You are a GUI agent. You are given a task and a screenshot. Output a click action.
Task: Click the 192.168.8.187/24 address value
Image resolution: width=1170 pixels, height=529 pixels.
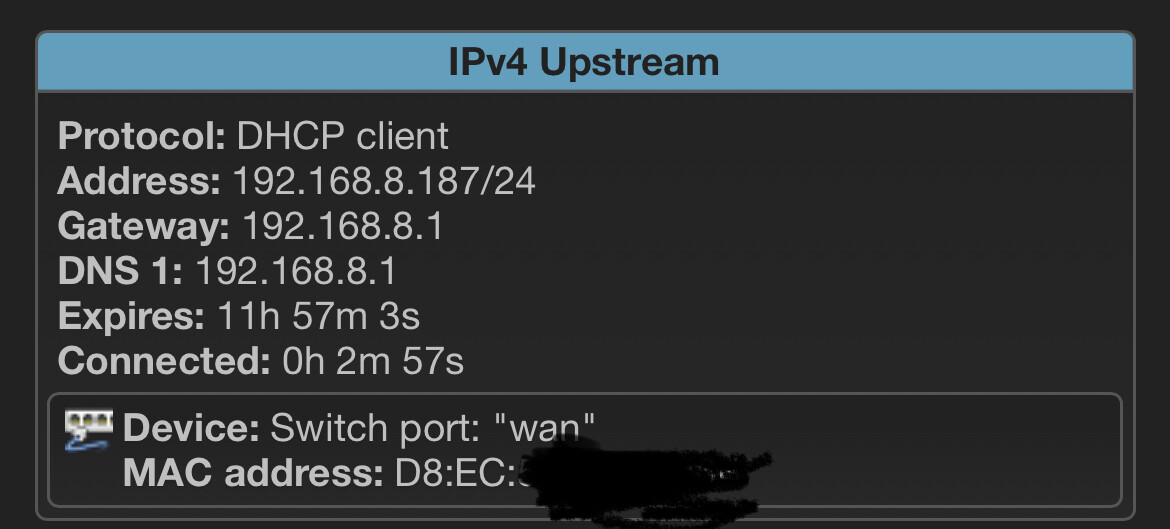pos(384,181)
